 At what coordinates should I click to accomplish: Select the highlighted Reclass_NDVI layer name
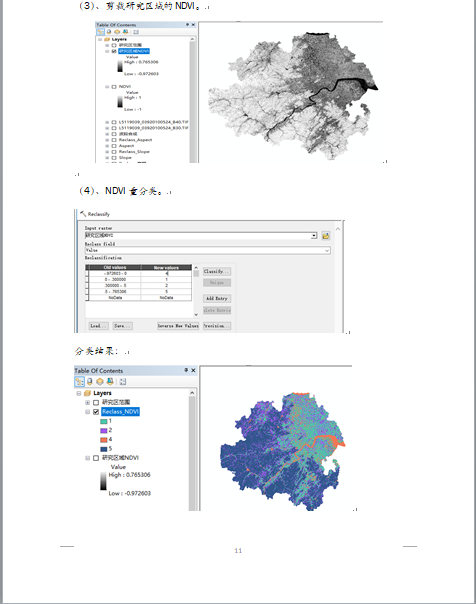tap(121, 412)
